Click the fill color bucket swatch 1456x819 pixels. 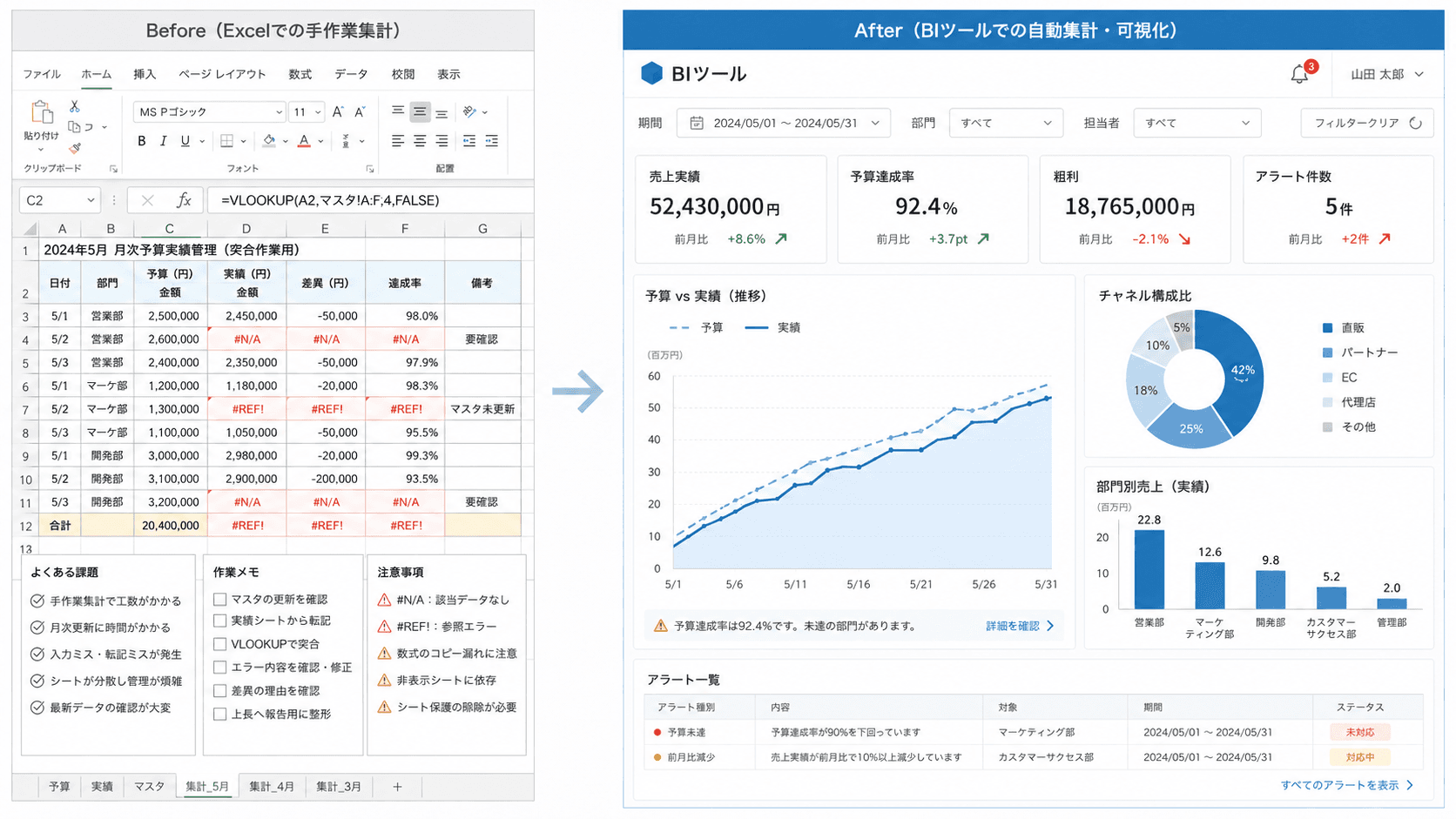click(269, 141)
